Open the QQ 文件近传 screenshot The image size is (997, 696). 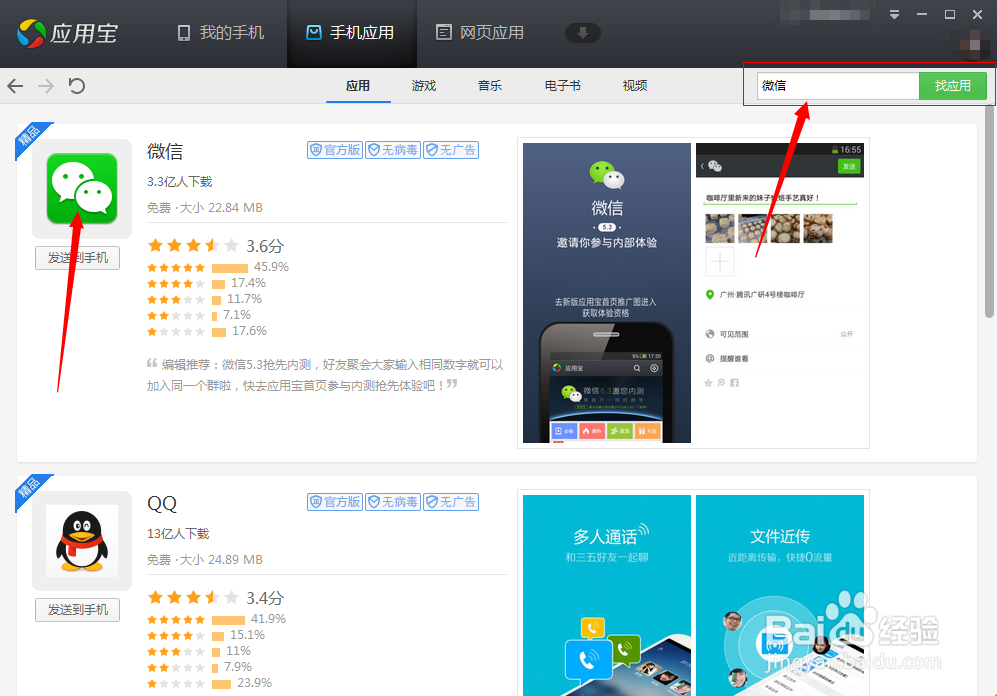coord(780,596)
